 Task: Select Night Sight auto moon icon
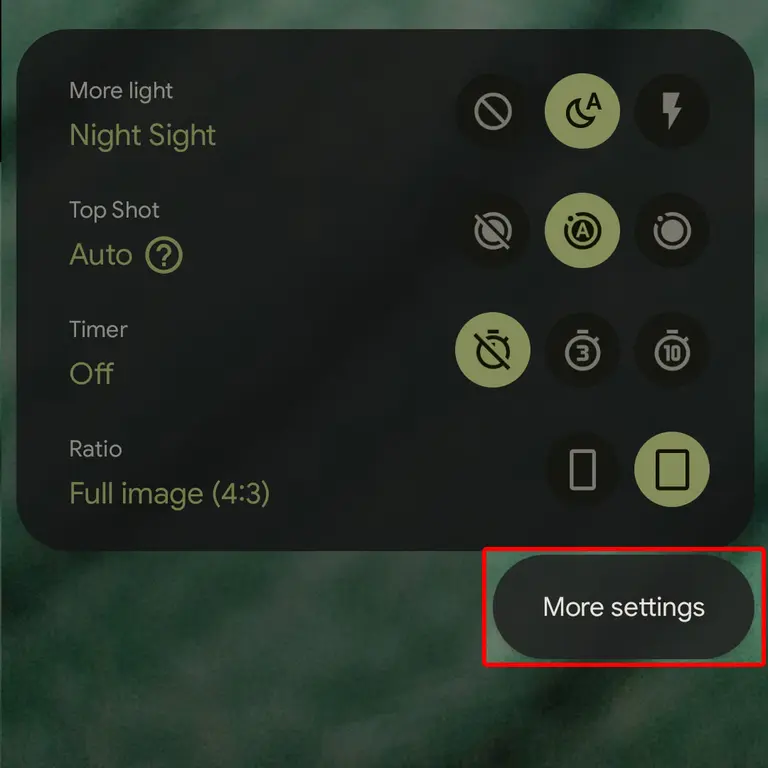pyautogui.click(x=582, y=111)
